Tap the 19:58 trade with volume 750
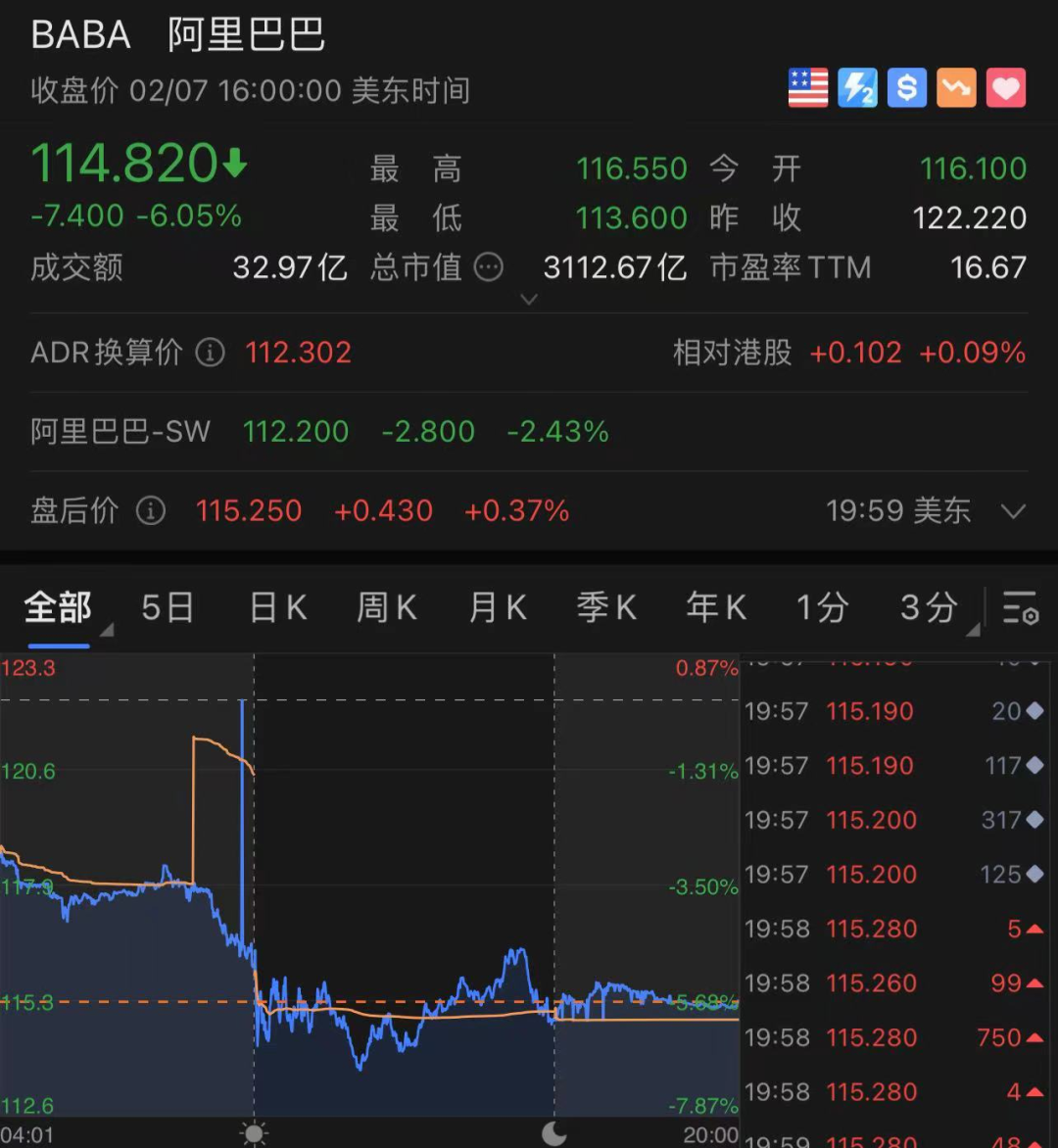This screenshot has height=1148, width=1058. pyautogui.click(x=894, y=1037)
